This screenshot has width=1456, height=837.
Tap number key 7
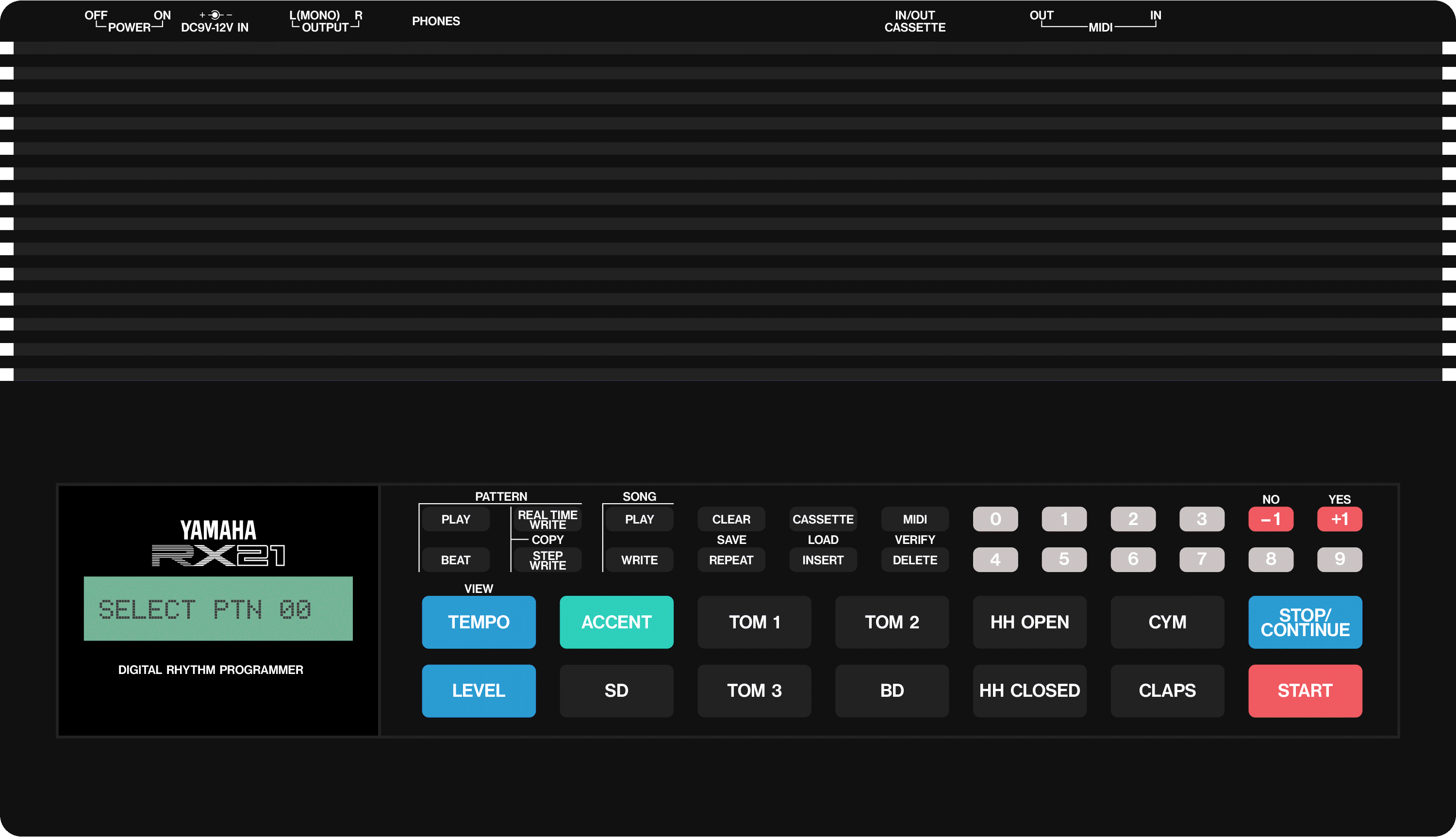(1202, 559)
